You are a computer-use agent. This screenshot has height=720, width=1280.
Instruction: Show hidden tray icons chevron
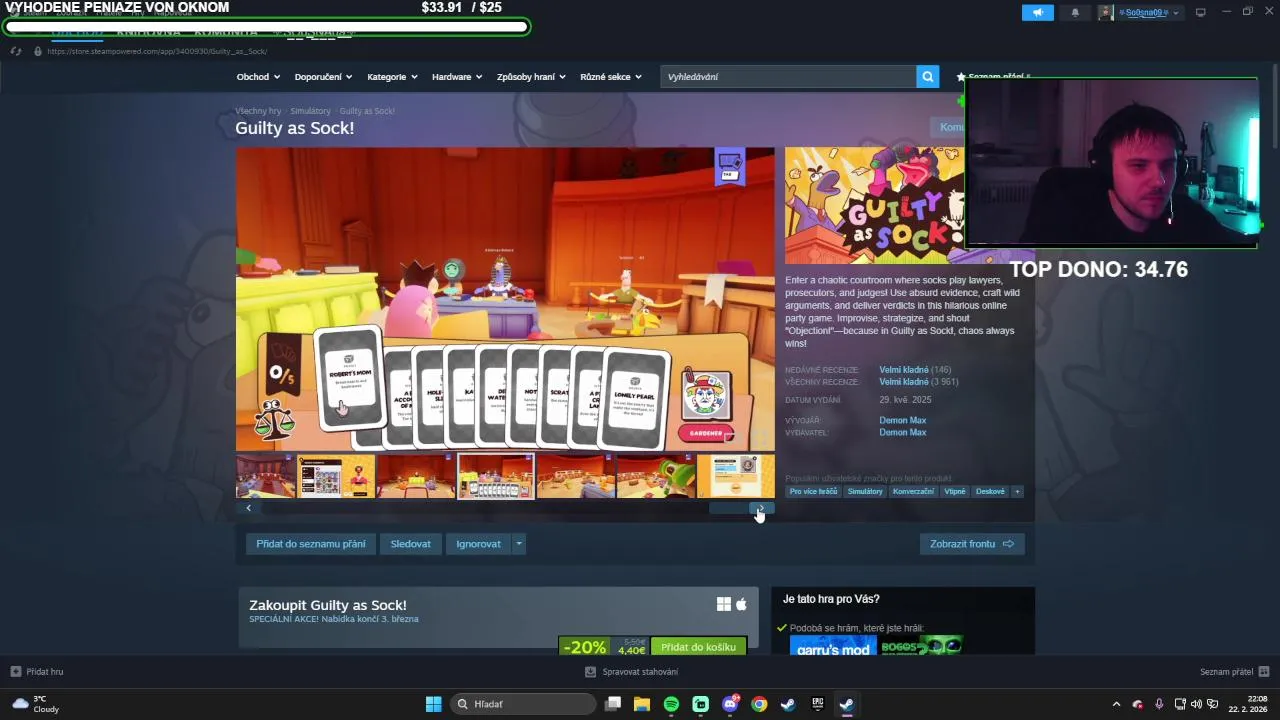1116,704
